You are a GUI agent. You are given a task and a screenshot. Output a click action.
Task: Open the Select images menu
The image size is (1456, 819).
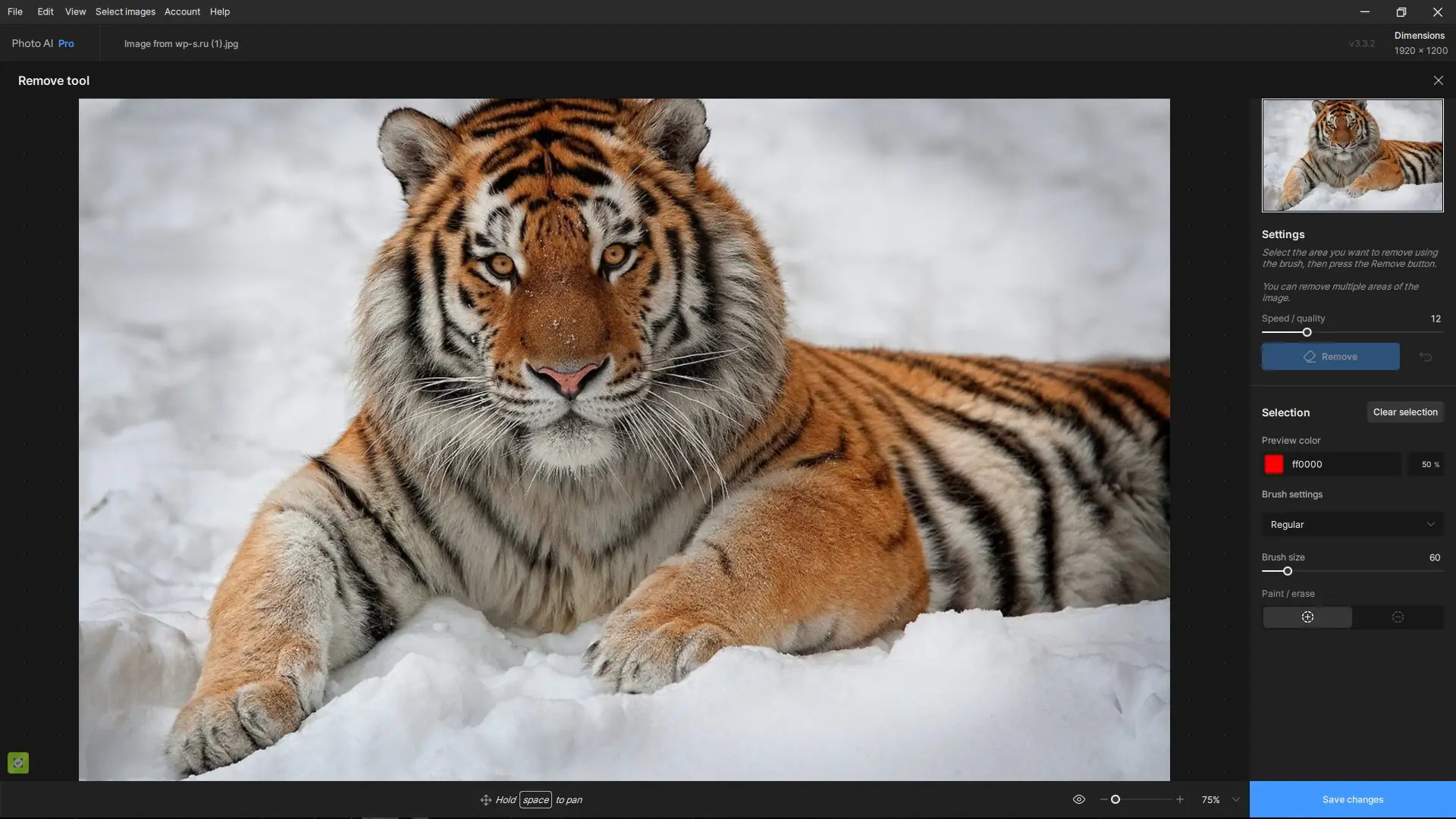125,12
